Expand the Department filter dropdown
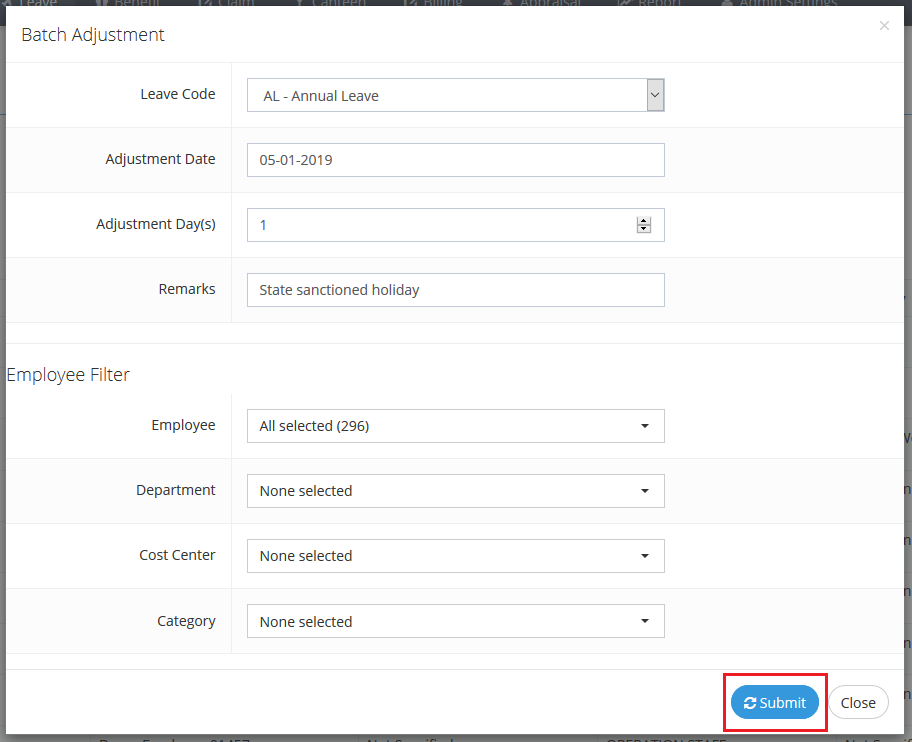 point(455,491)
